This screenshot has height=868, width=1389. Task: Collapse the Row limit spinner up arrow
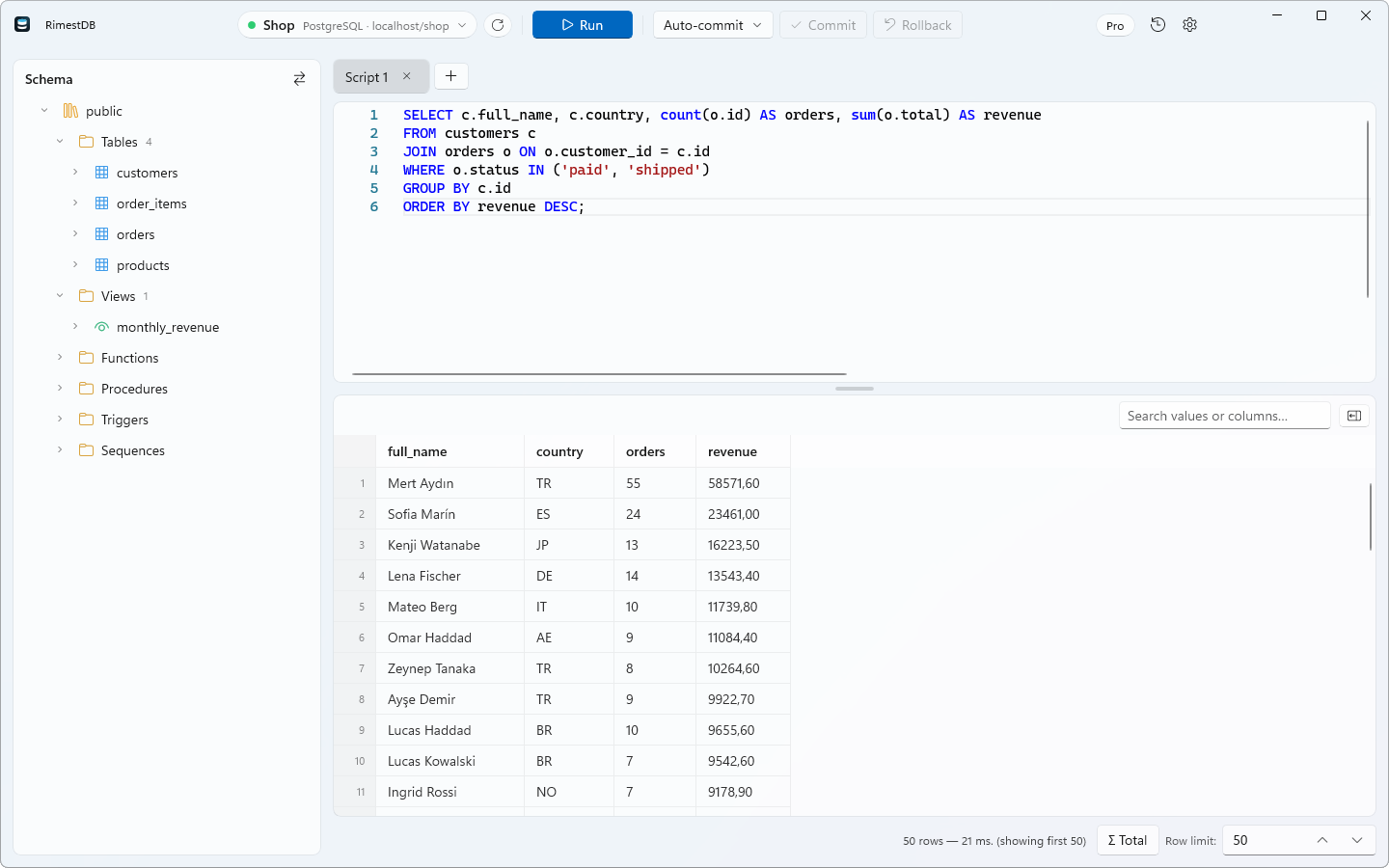click(1322, 840)
